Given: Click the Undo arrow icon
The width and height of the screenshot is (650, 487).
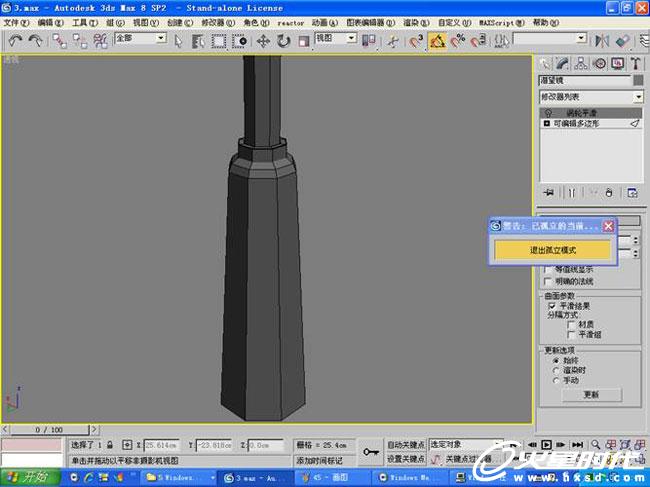Looking at the screenshot, I should (x=15, y=41).
